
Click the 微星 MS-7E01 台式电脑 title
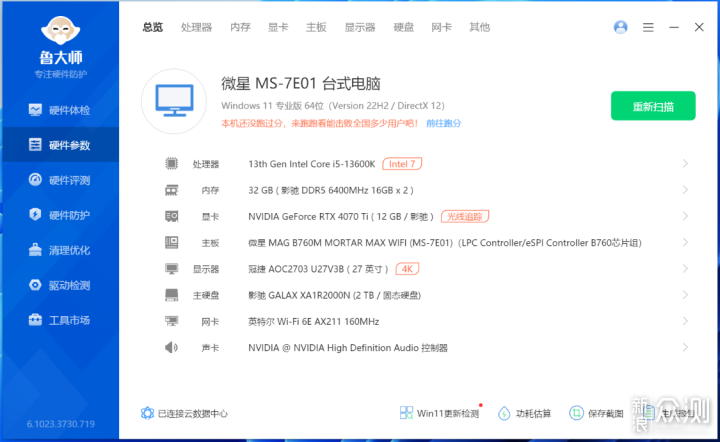(x=301, y=84)
